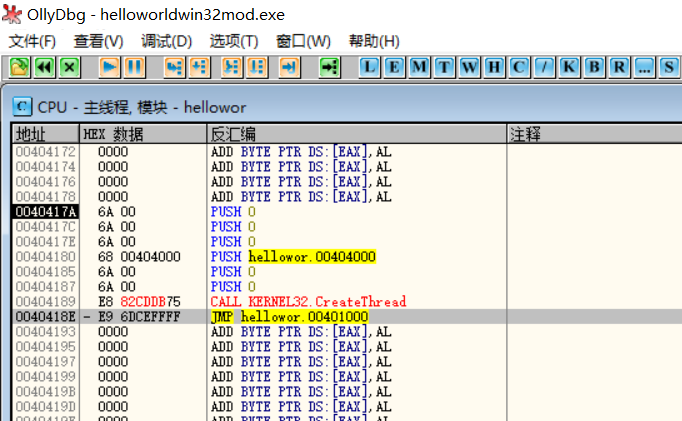Screen dimensions: 682x421
Task: Click address 0040419B
Action: 46,392
